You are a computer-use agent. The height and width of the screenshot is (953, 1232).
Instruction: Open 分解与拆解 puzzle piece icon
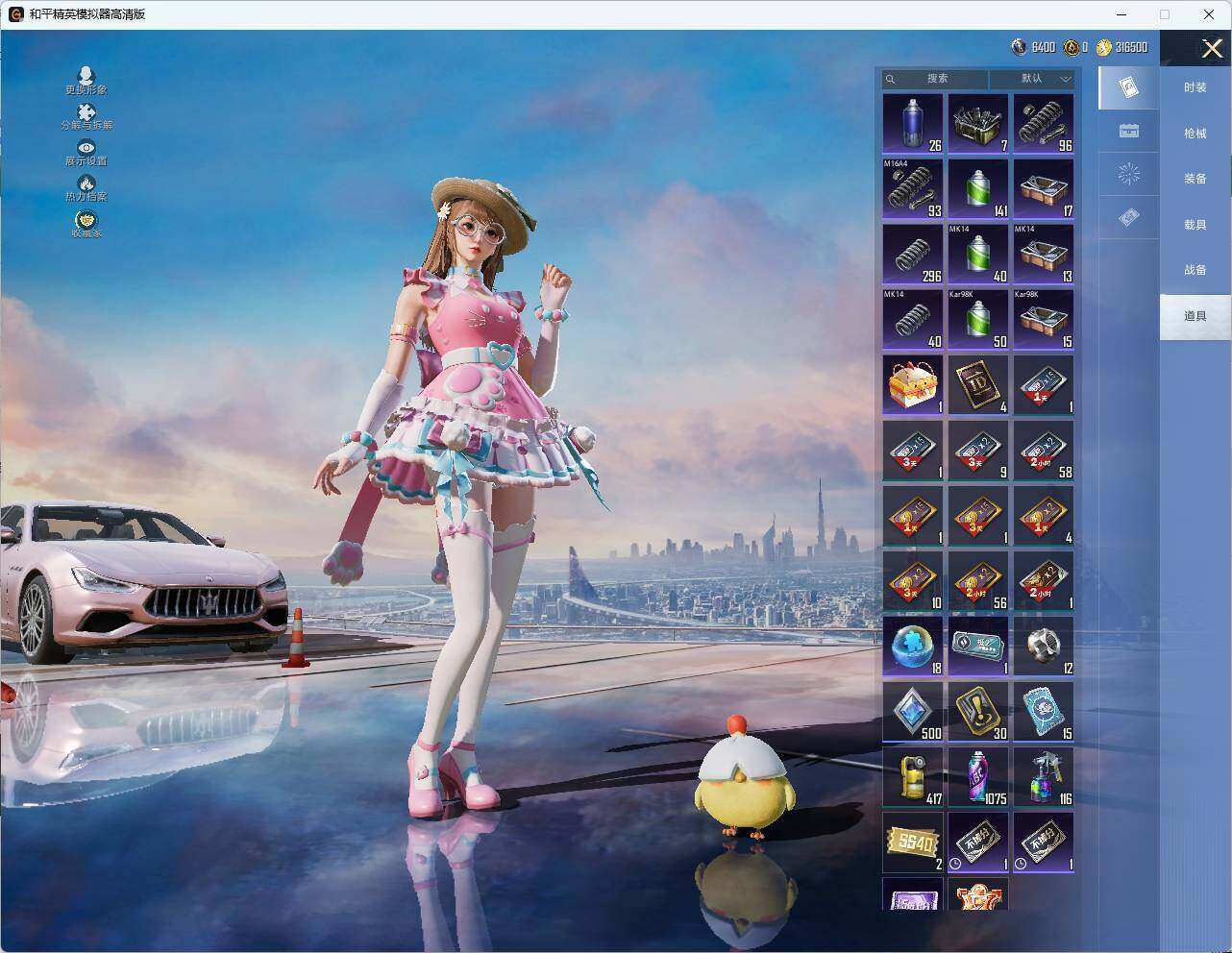tap(86, 117)
